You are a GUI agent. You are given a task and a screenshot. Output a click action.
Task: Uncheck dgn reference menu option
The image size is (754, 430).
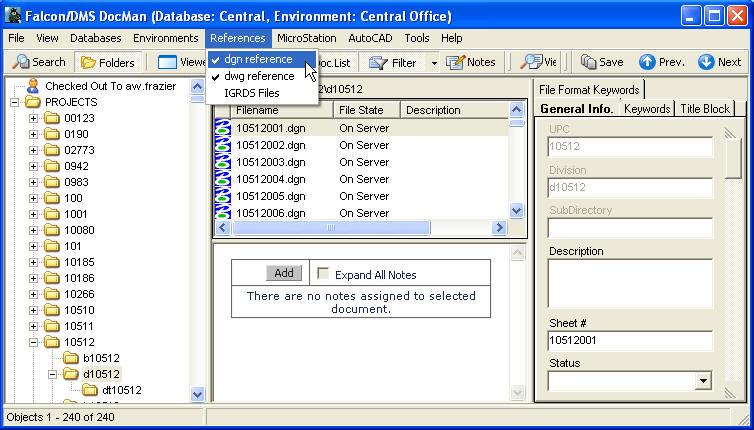258,59
